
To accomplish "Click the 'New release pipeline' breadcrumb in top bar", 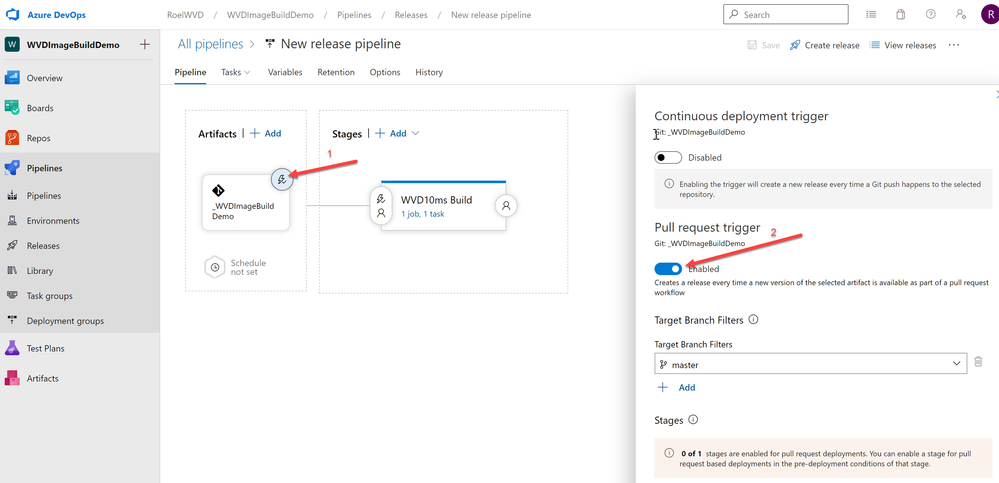I will (491, 15).
